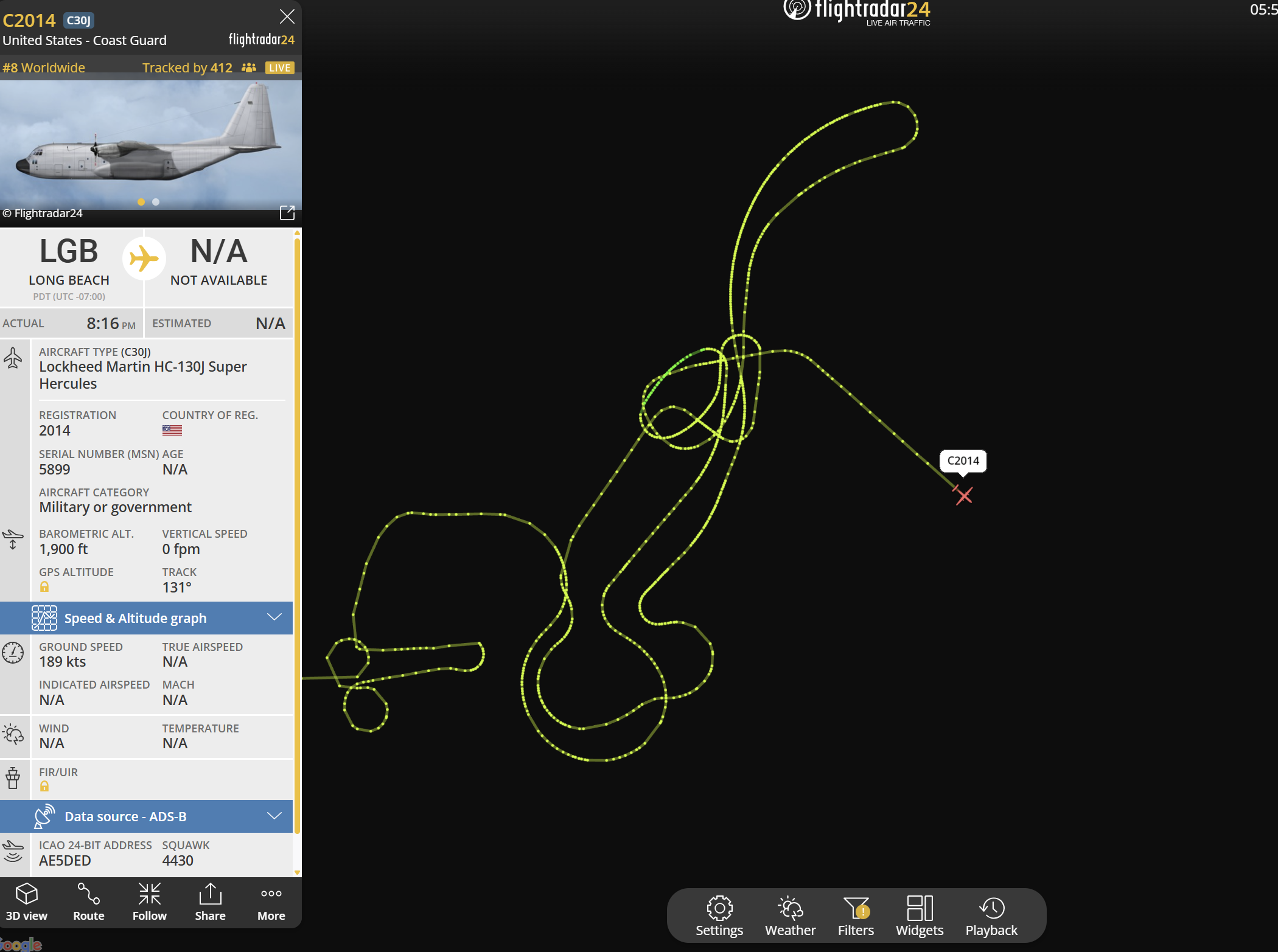Start Playback mode
This screenshot has height=952, width=1278.
click(x=991, y=916)
